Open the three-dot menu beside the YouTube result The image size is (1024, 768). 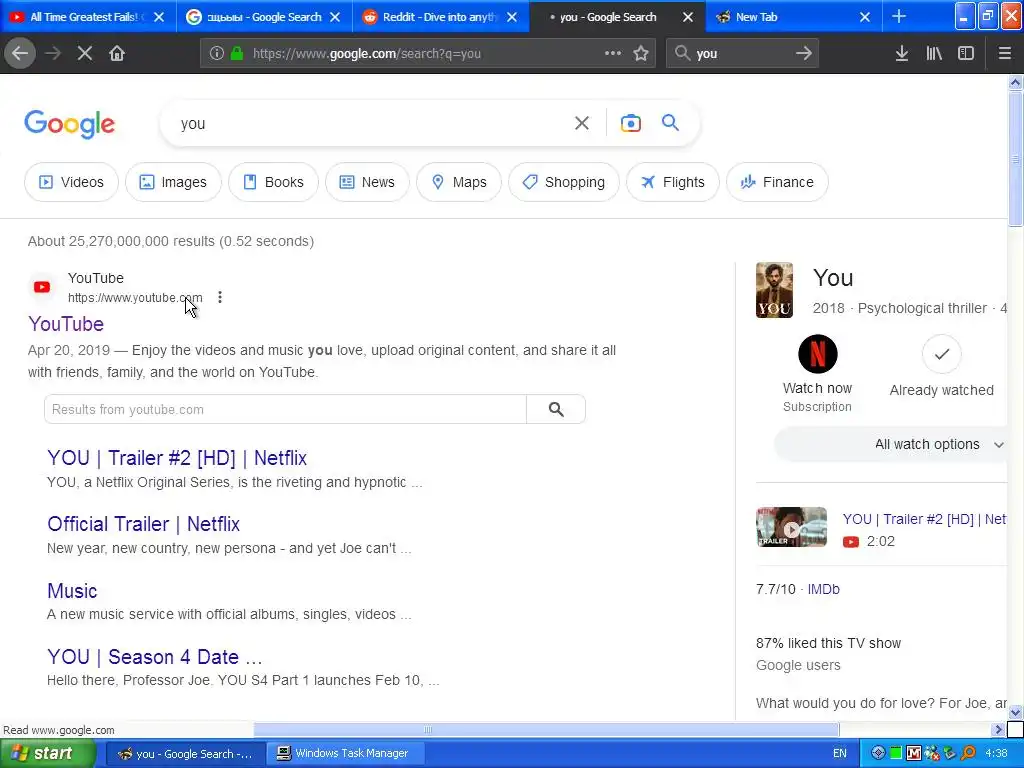(x=220, y=297)
